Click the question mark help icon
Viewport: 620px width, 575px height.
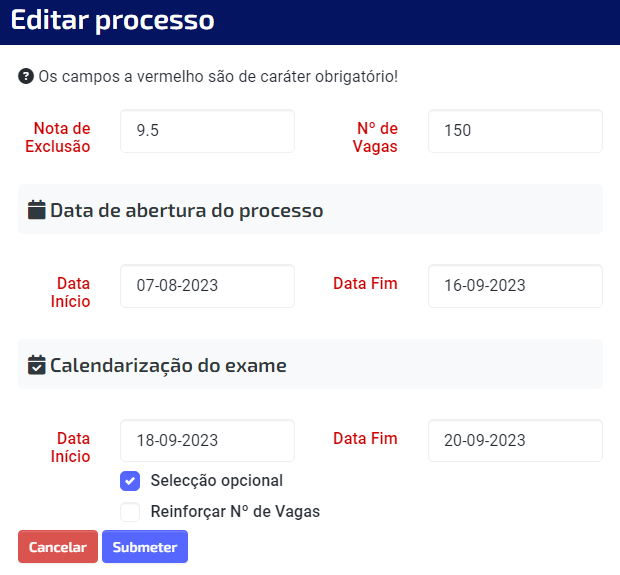point(26,76)
